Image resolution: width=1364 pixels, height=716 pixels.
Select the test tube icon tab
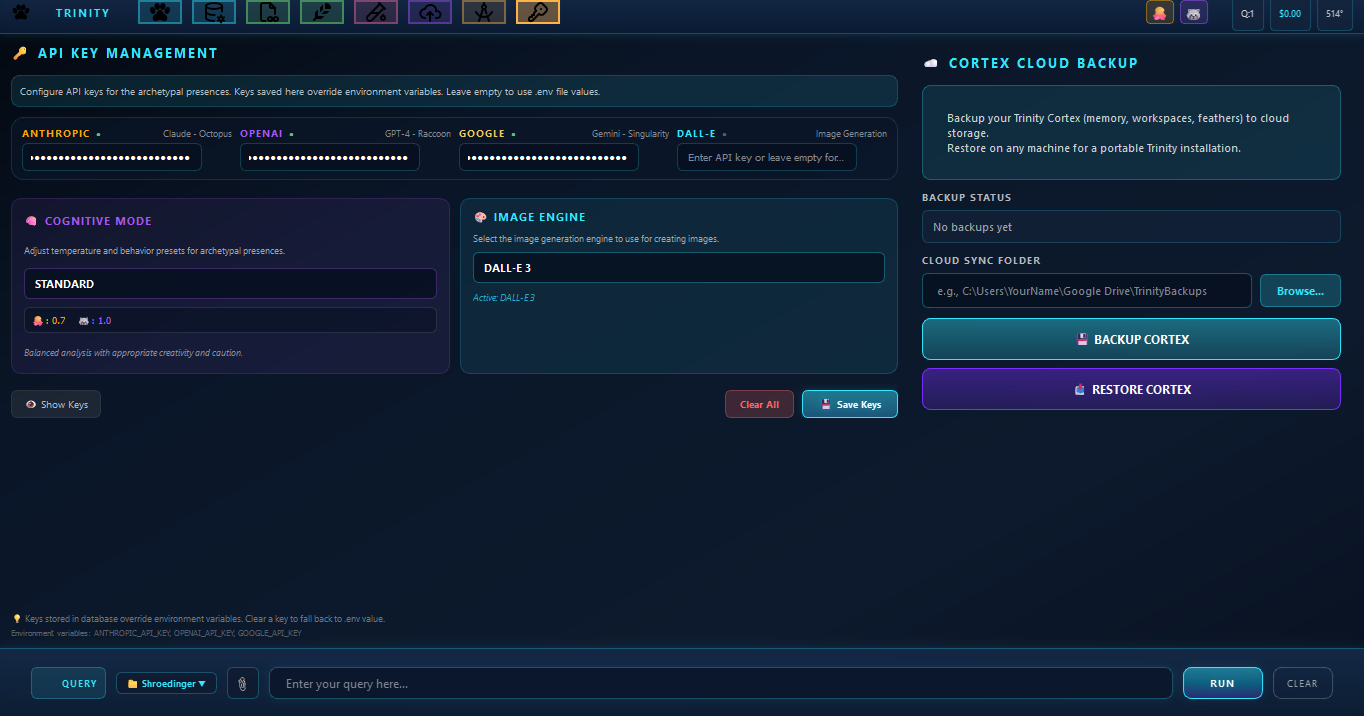376,13
